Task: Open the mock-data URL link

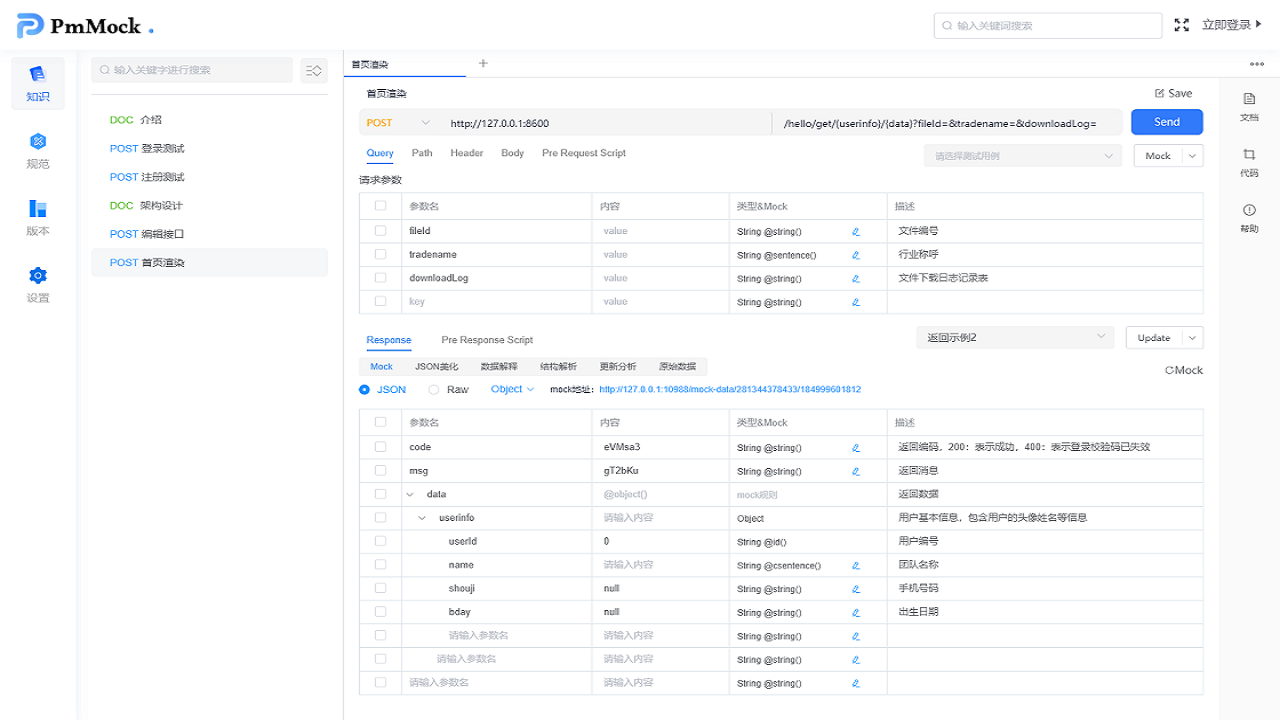Action: [x=729, y=389]
